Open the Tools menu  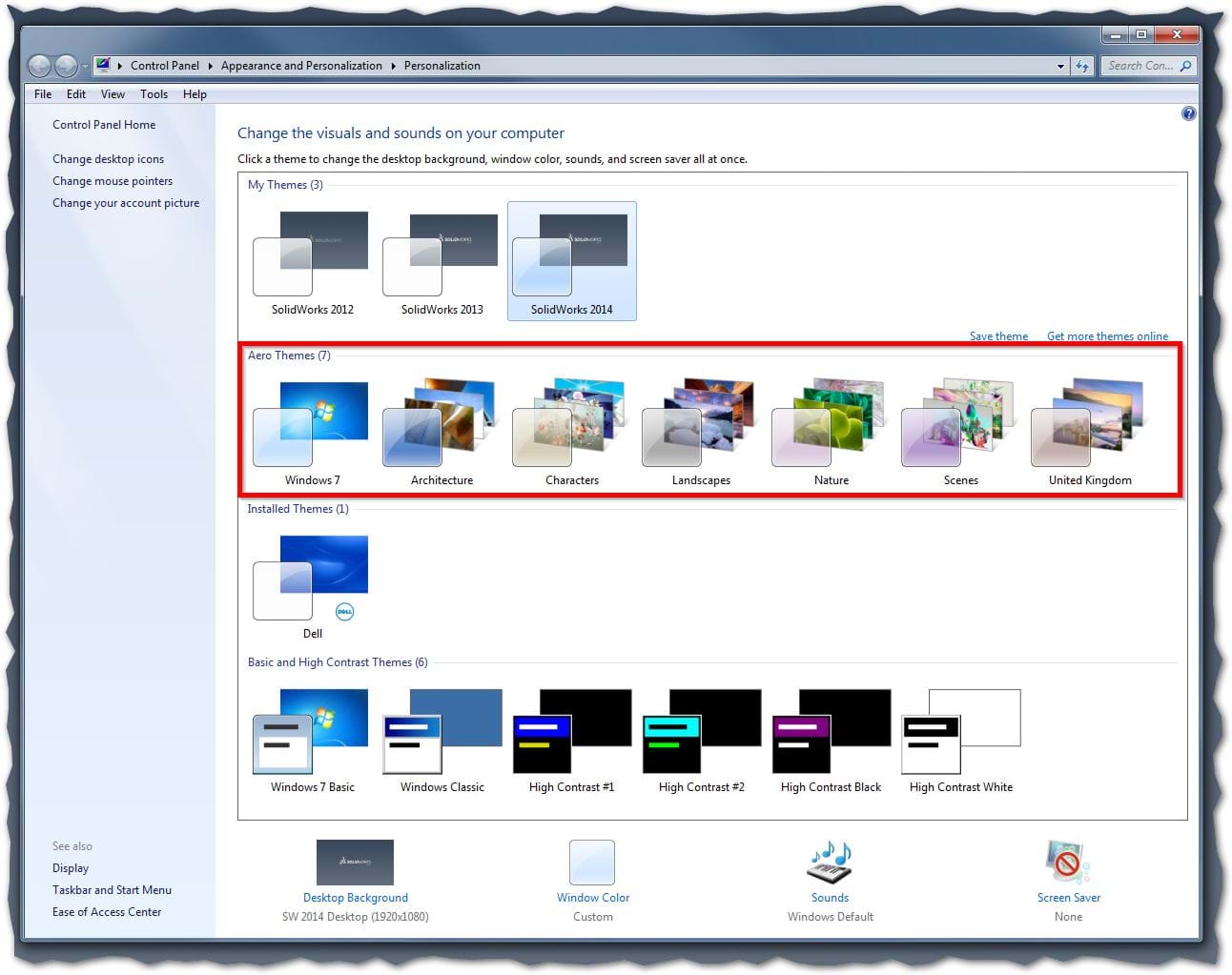154,94
